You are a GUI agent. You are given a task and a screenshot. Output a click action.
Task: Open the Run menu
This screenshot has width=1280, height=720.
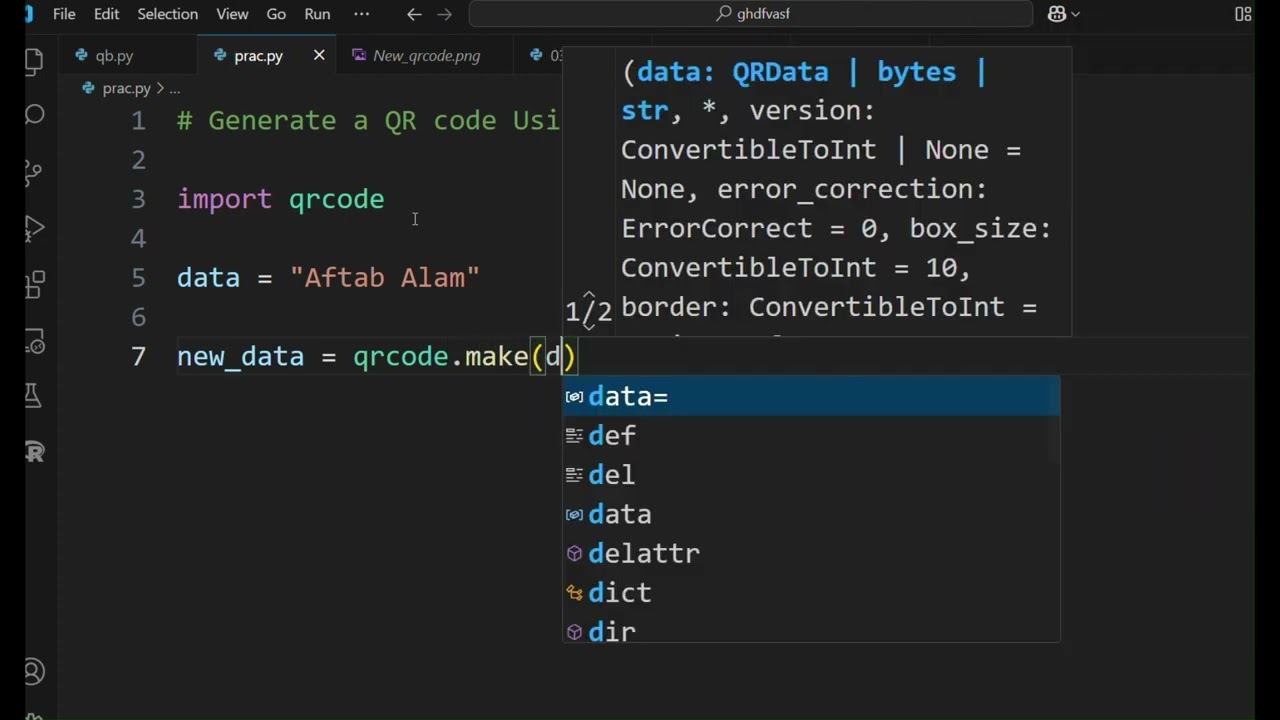point(317,14)
